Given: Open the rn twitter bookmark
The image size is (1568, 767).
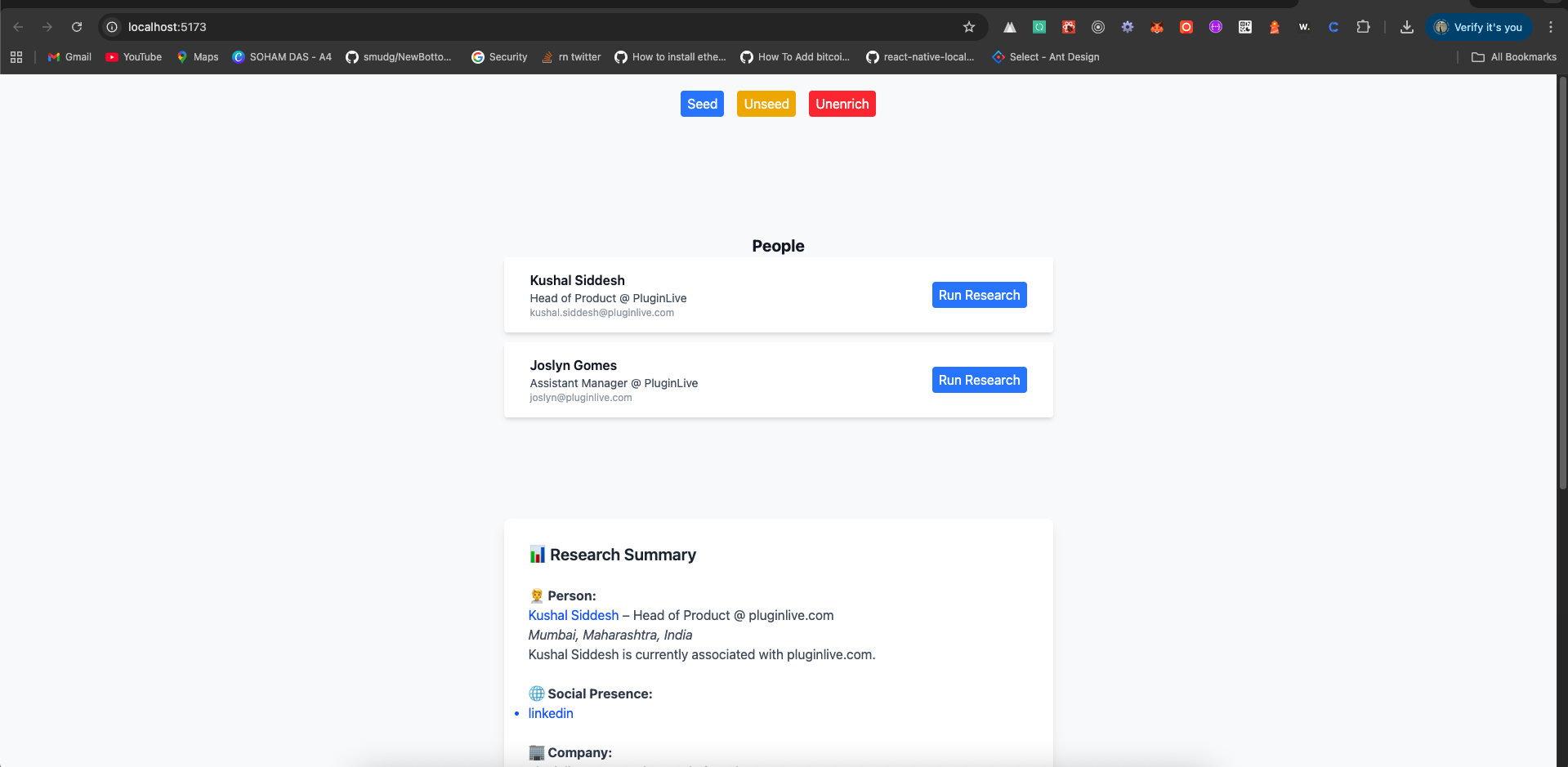Looking at the screenshot, I should [x=571, y=57].
